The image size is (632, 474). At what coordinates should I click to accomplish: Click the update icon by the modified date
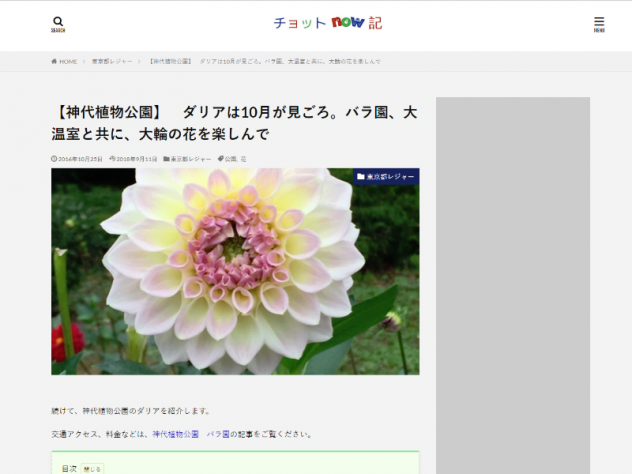pyautogui.click(x=112, y=159)
